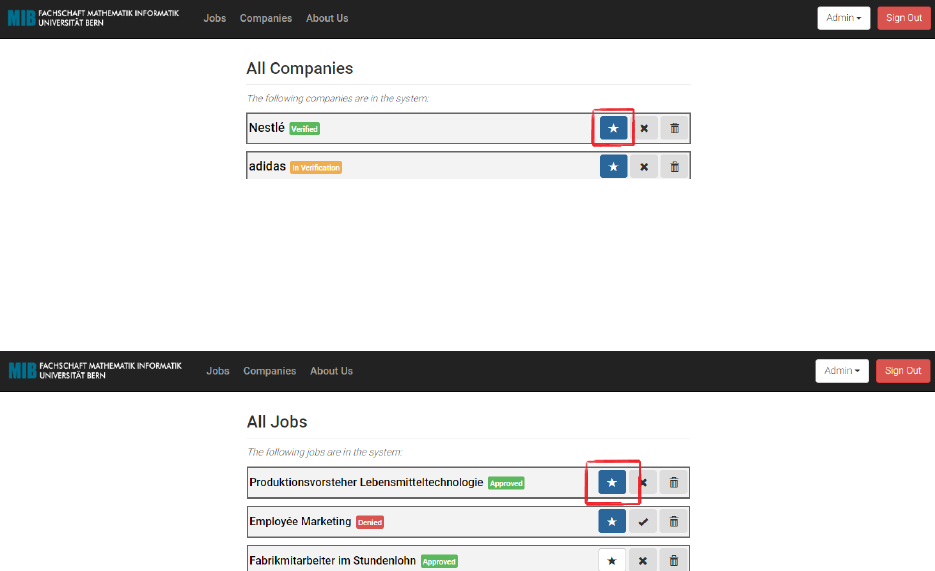Toggle the star for the adidas company
Screen dimensions: 935x571
(613, 166)
